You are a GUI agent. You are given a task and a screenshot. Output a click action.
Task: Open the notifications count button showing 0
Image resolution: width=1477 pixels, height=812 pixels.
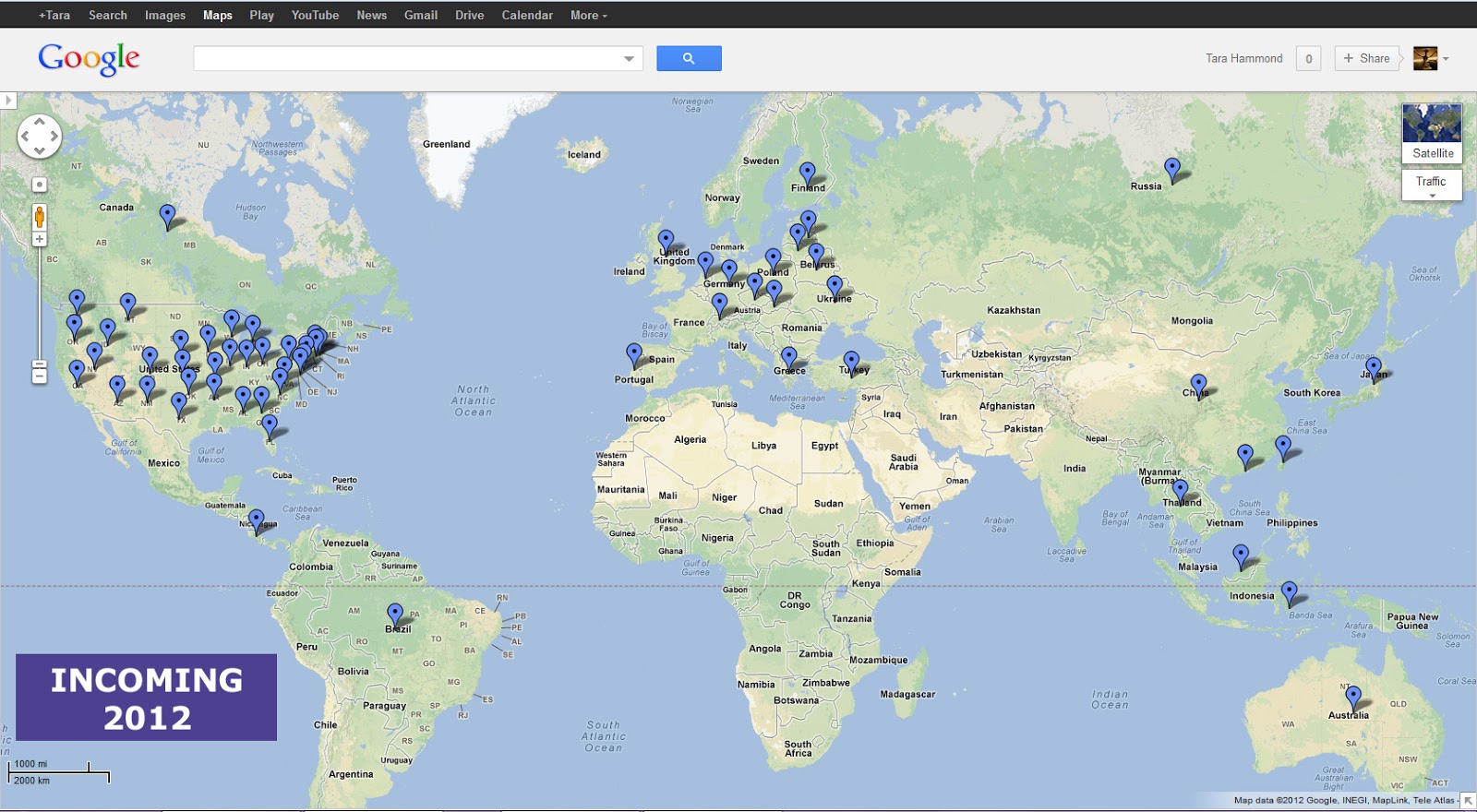point(1308,58)
